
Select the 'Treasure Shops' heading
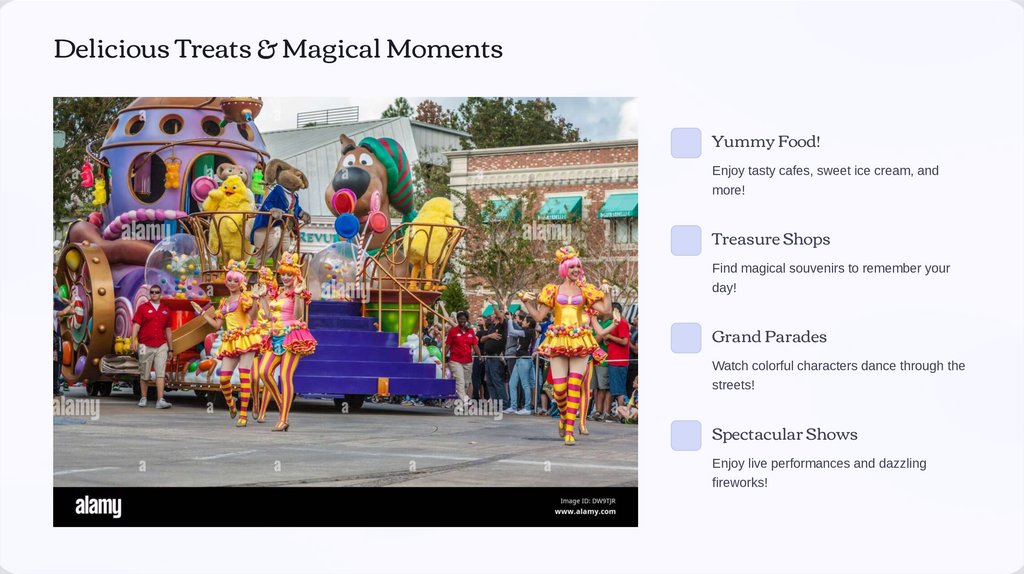point(771,239)
